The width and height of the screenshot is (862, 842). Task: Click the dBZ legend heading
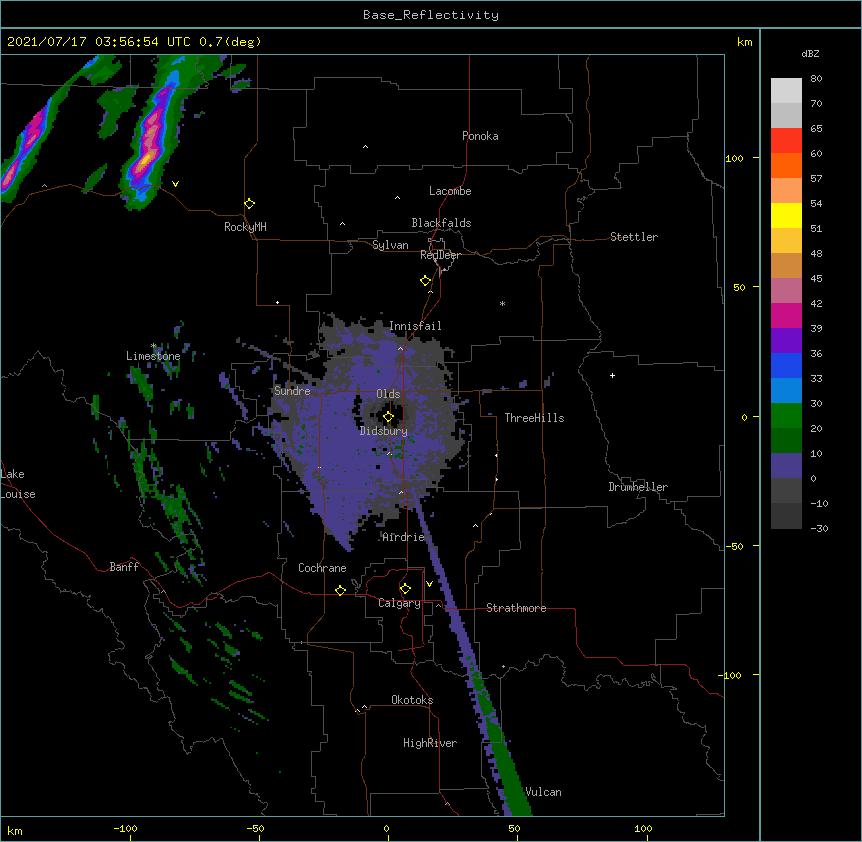pyautogui.click(x=810, y=53)
